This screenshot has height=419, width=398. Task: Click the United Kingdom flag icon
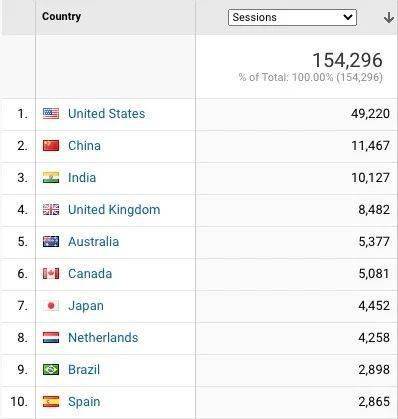[51, 210]
